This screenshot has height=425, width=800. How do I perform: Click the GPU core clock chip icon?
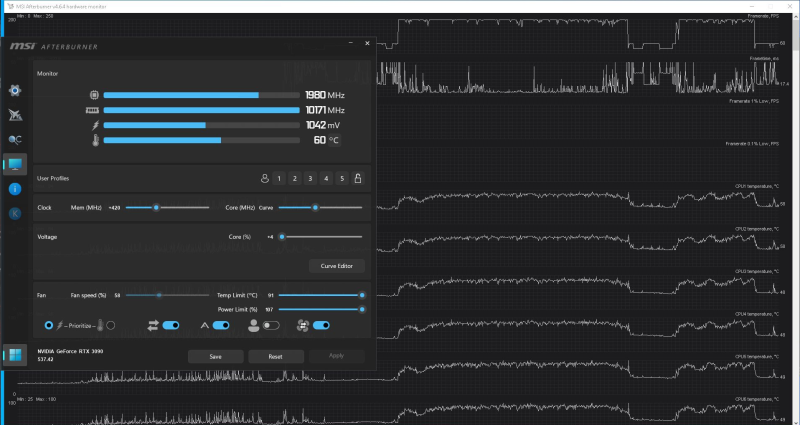point(94,95)
